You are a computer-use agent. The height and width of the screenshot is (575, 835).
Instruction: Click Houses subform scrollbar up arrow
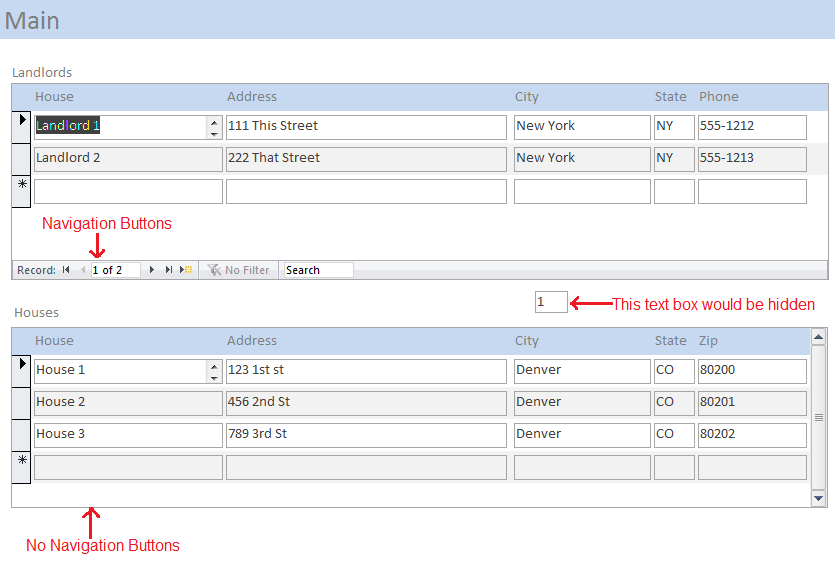[818, 336]
